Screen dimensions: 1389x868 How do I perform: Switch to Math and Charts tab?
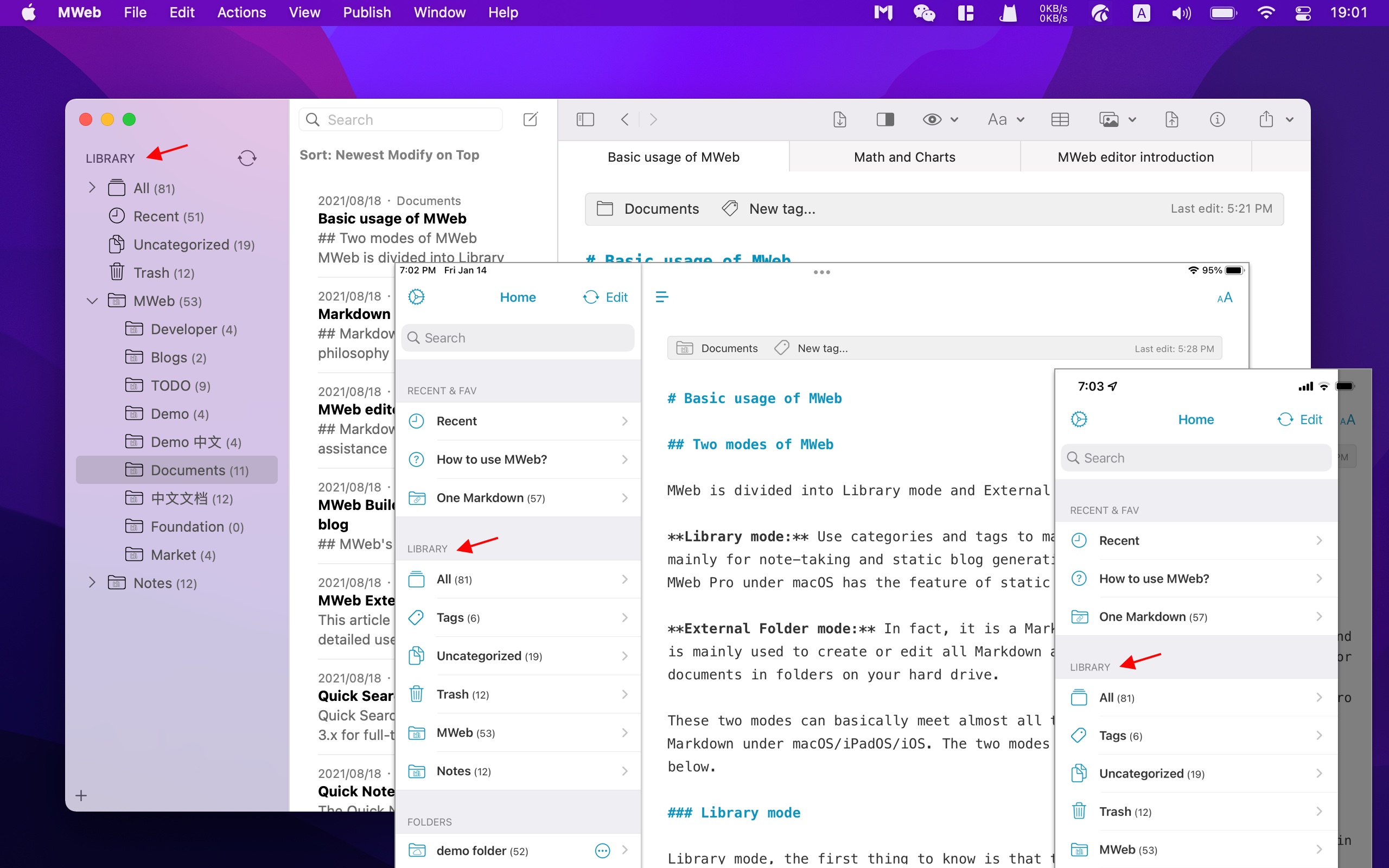click(904, 157)
